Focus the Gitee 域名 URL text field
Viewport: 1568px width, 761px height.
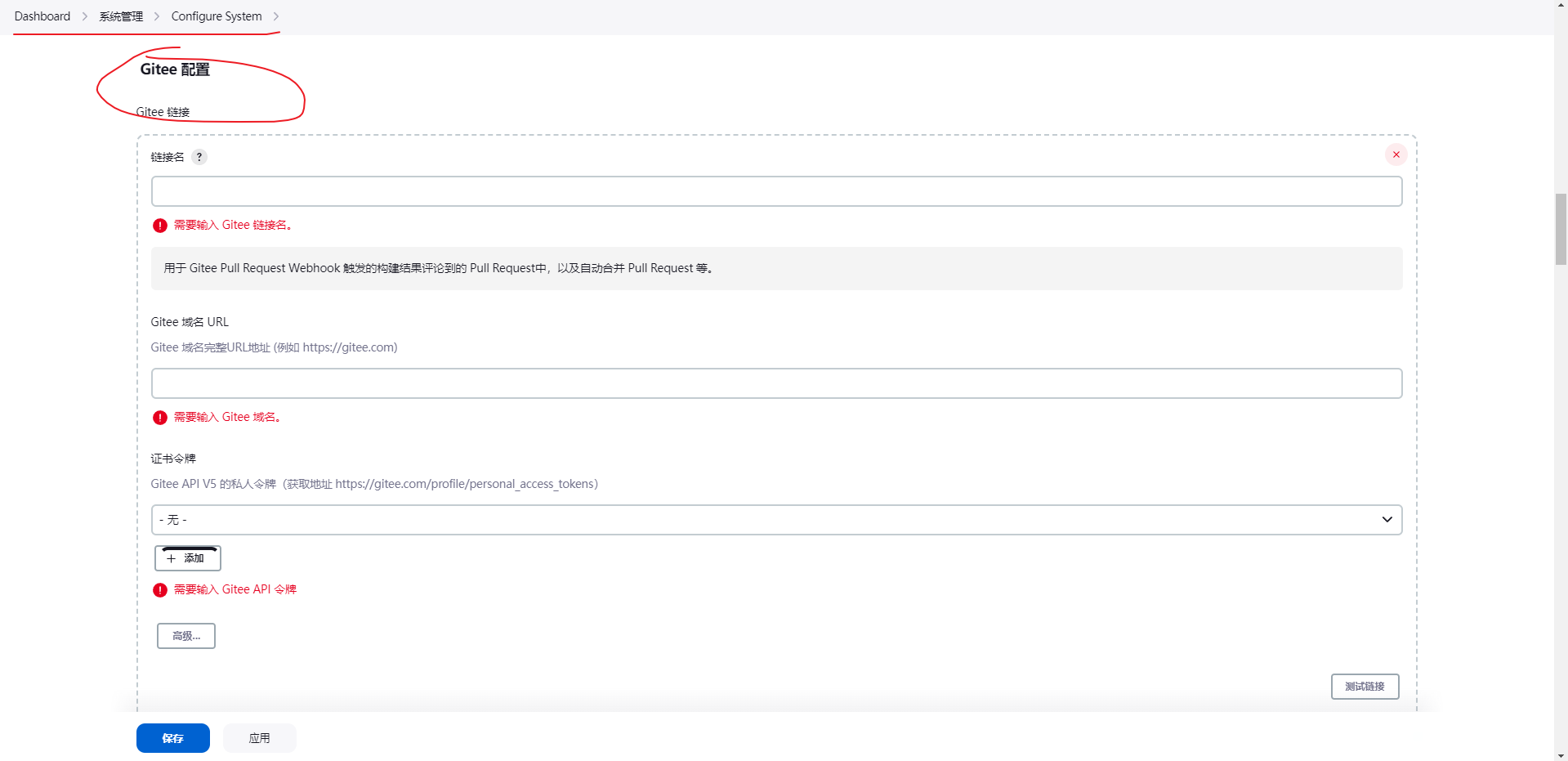click(x=776, y=383)
